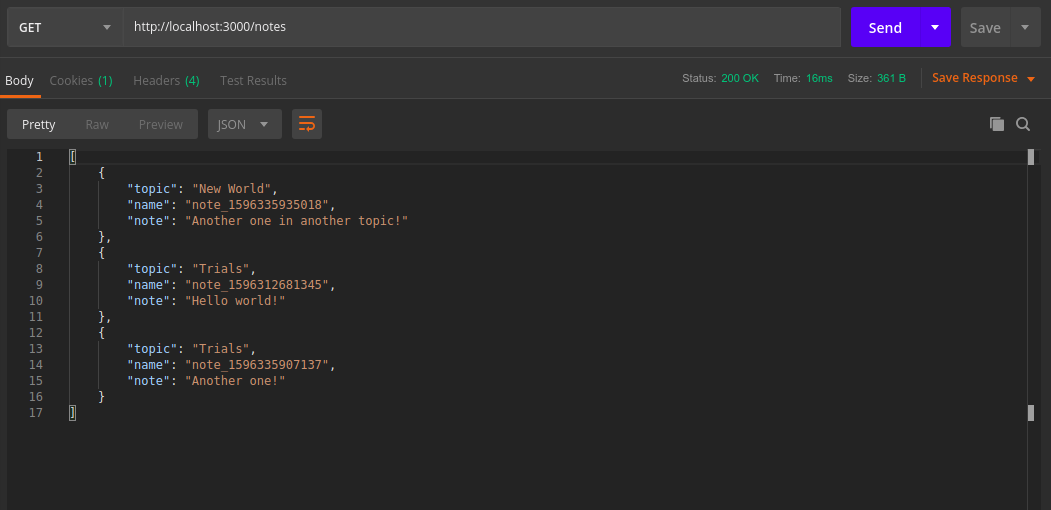Send the request
1051x510 pixels.
[x=885, y=27]
